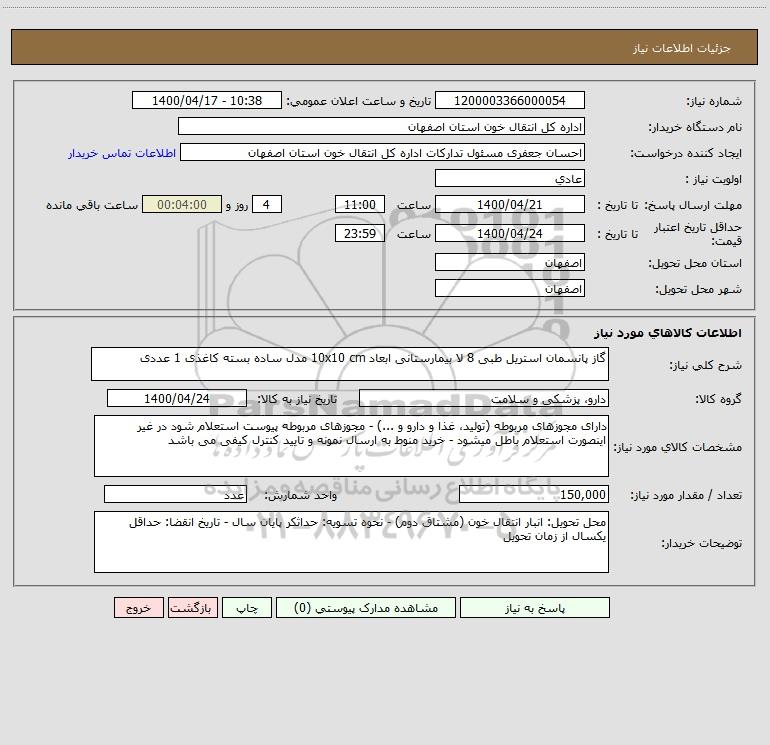Click the request creator field احسان جعفری
The image size is (770, 745).
coord(382,152)
